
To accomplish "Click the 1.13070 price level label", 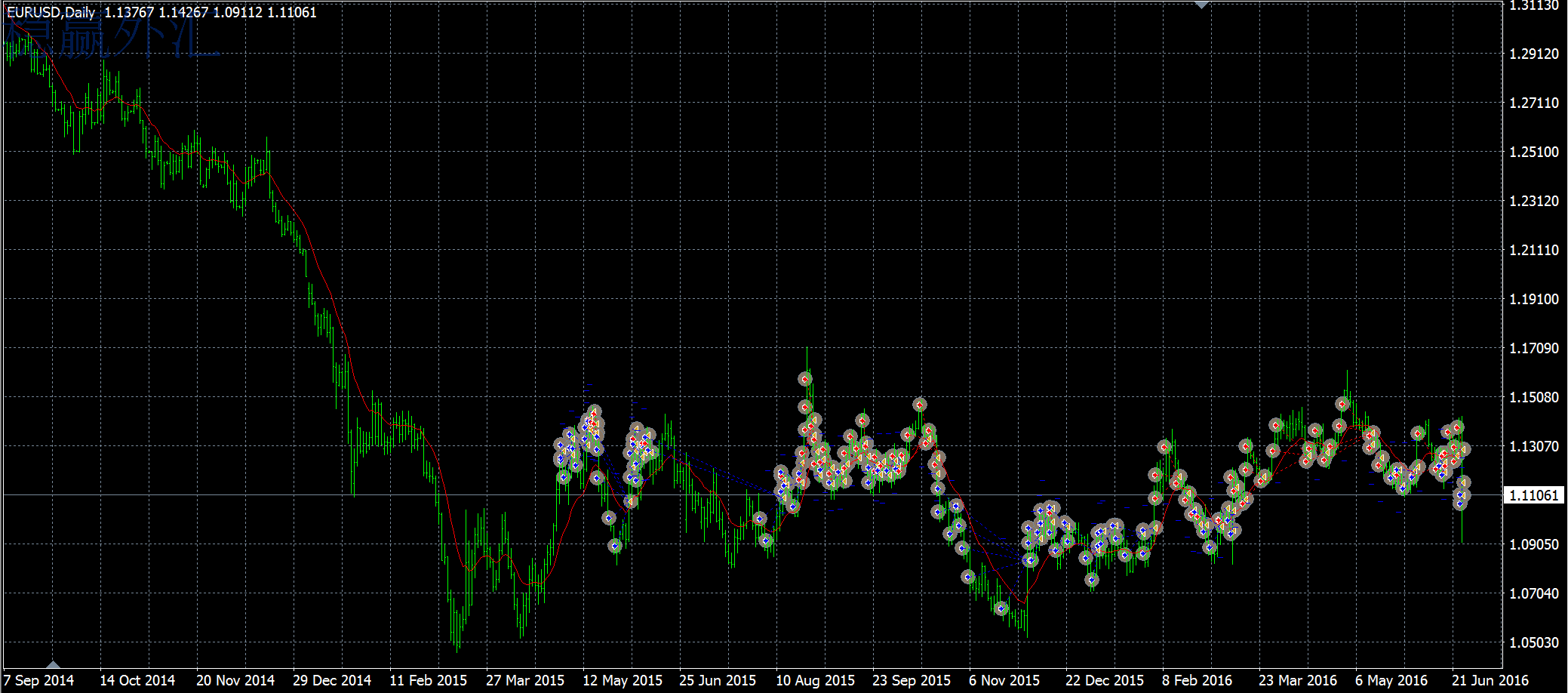I will (x=1534, y=446).
